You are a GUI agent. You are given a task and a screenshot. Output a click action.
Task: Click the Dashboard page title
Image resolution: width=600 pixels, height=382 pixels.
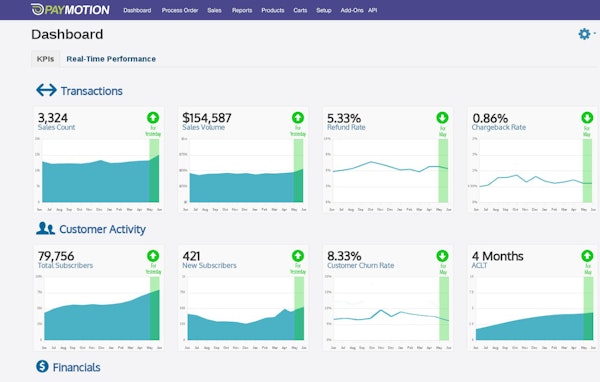point(67,34)
